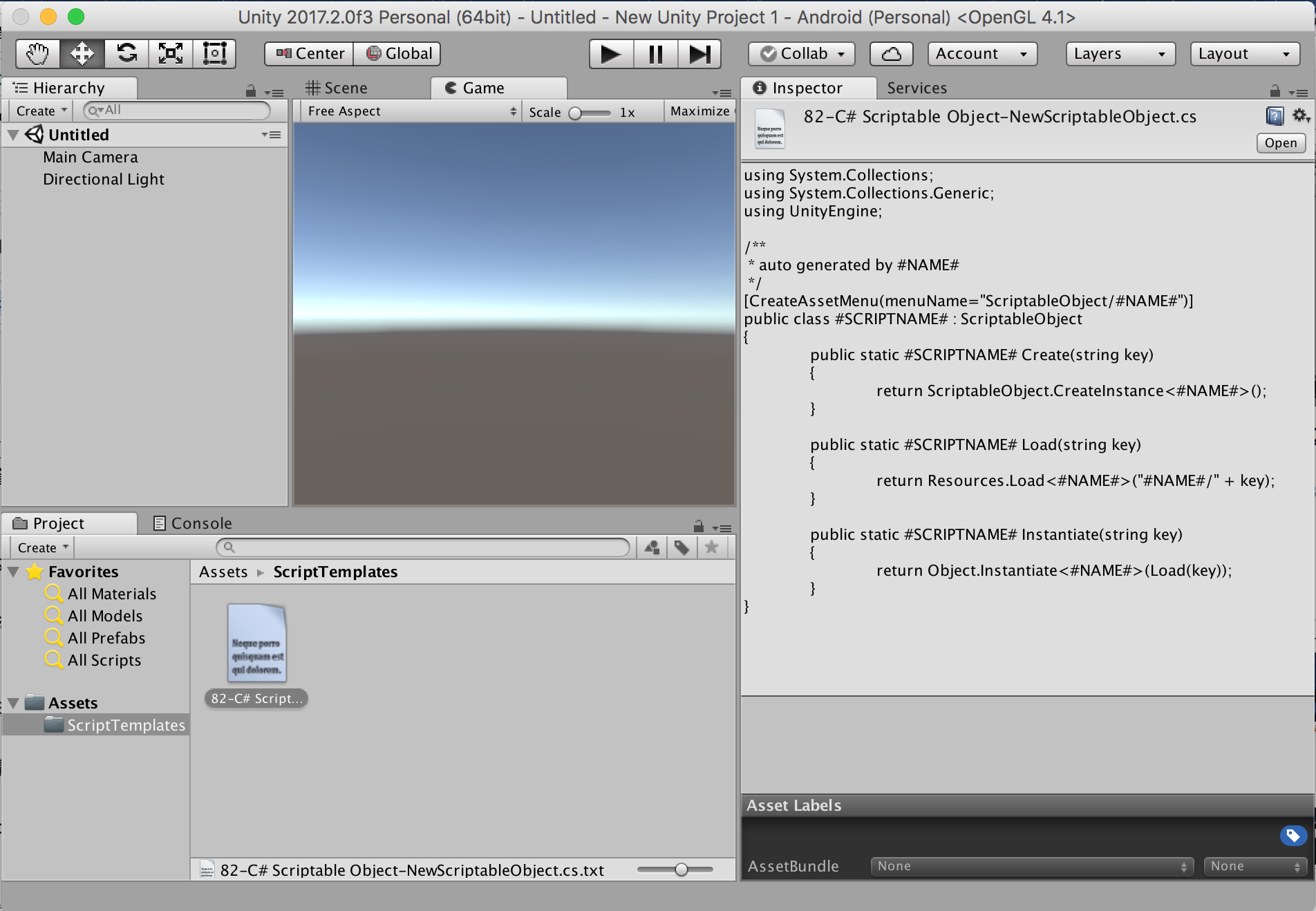
Task: Toggle pivot mode Center button
Action: 309,54
